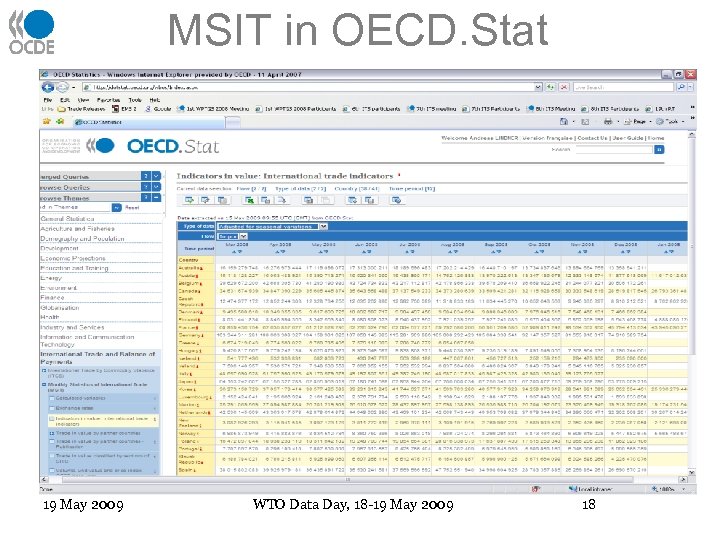This screenshot has height=540, width=720.
Task: Click the Local intranet status bar icon
Action: click(590, 489)
